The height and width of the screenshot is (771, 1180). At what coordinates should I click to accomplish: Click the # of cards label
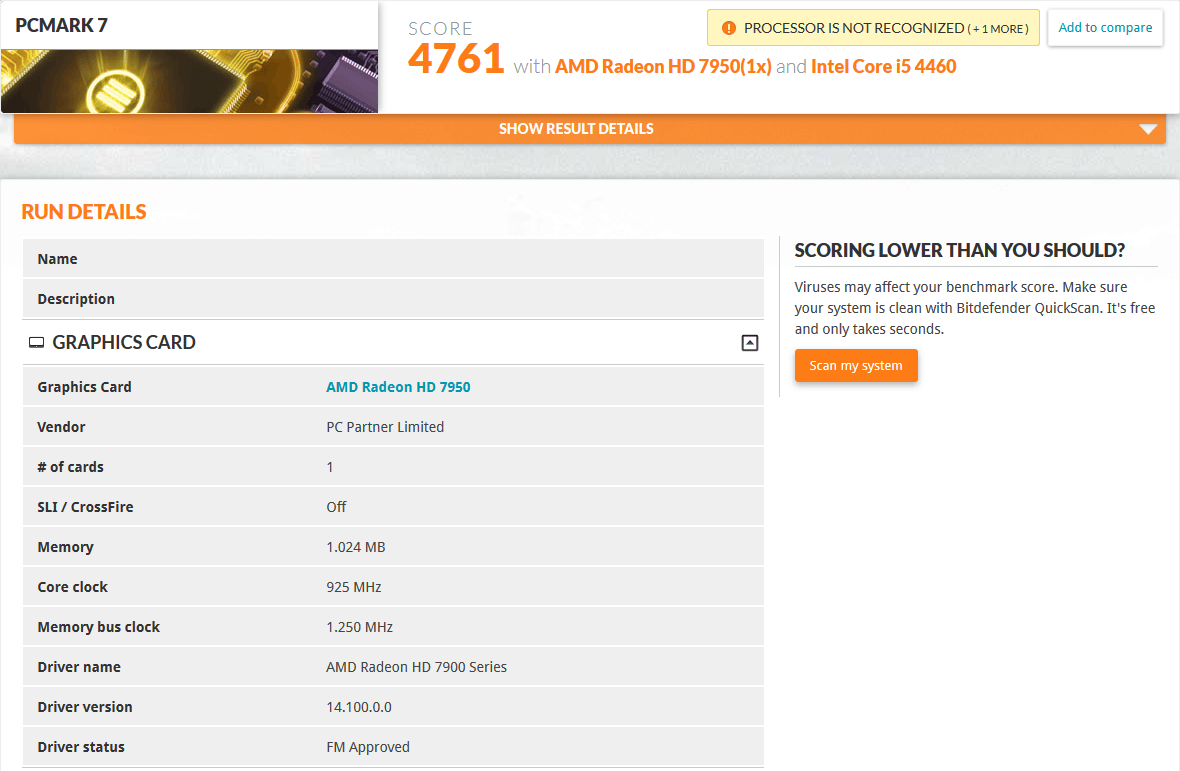[71, 466]
